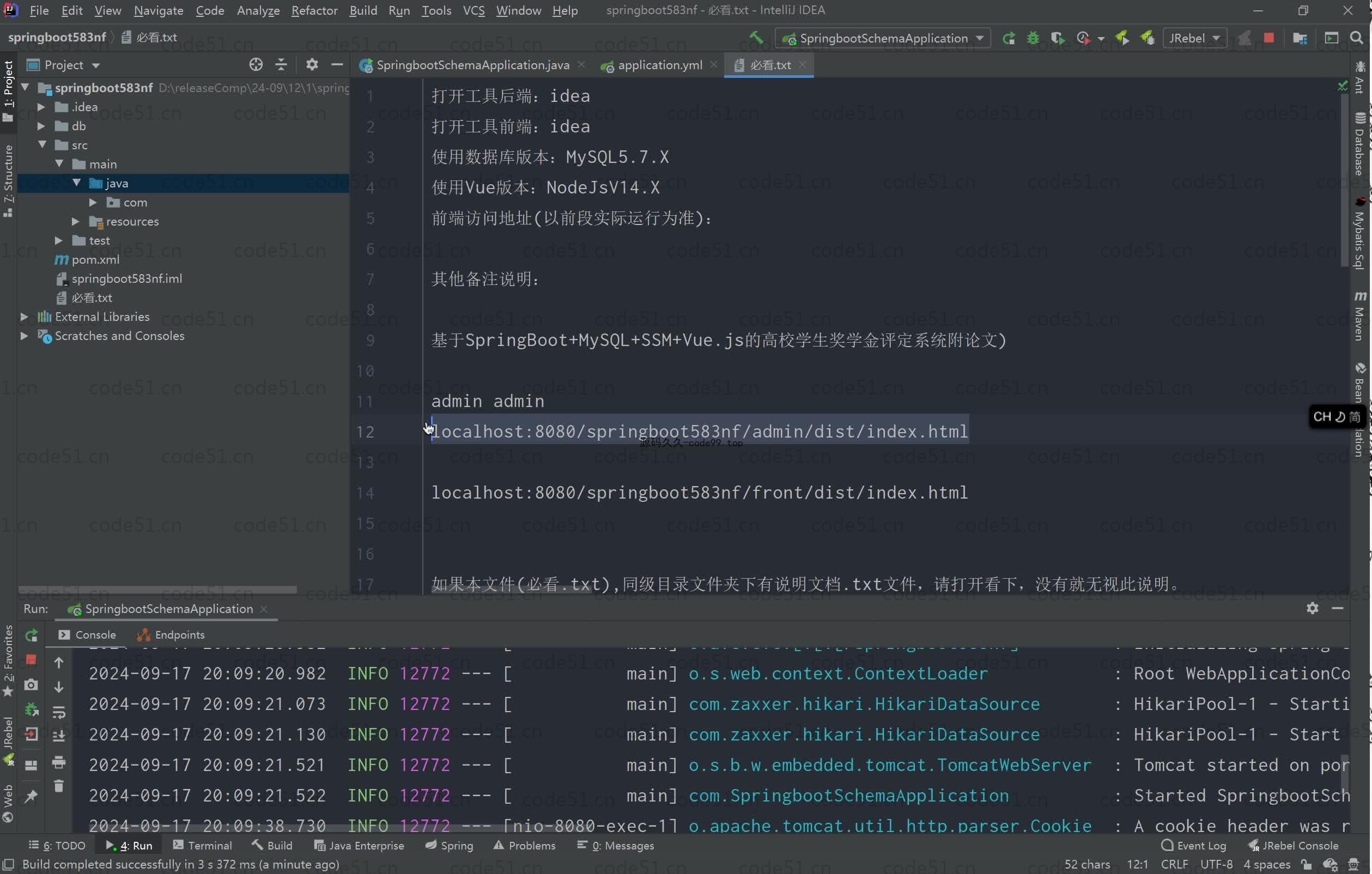Print console output icon
Image resolution: width=1372 pixels, height=874 pixels.
click(59, 762)
